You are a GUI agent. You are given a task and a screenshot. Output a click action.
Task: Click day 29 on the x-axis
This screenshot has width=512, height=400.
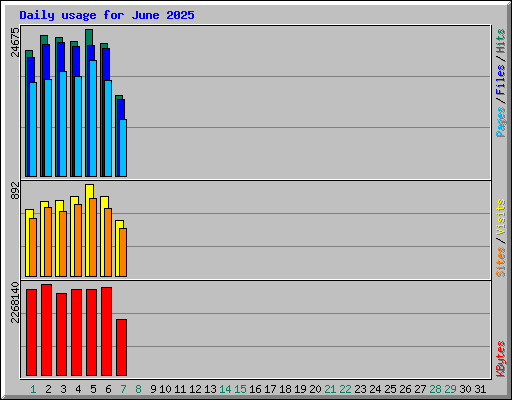(x=450, y=389)
